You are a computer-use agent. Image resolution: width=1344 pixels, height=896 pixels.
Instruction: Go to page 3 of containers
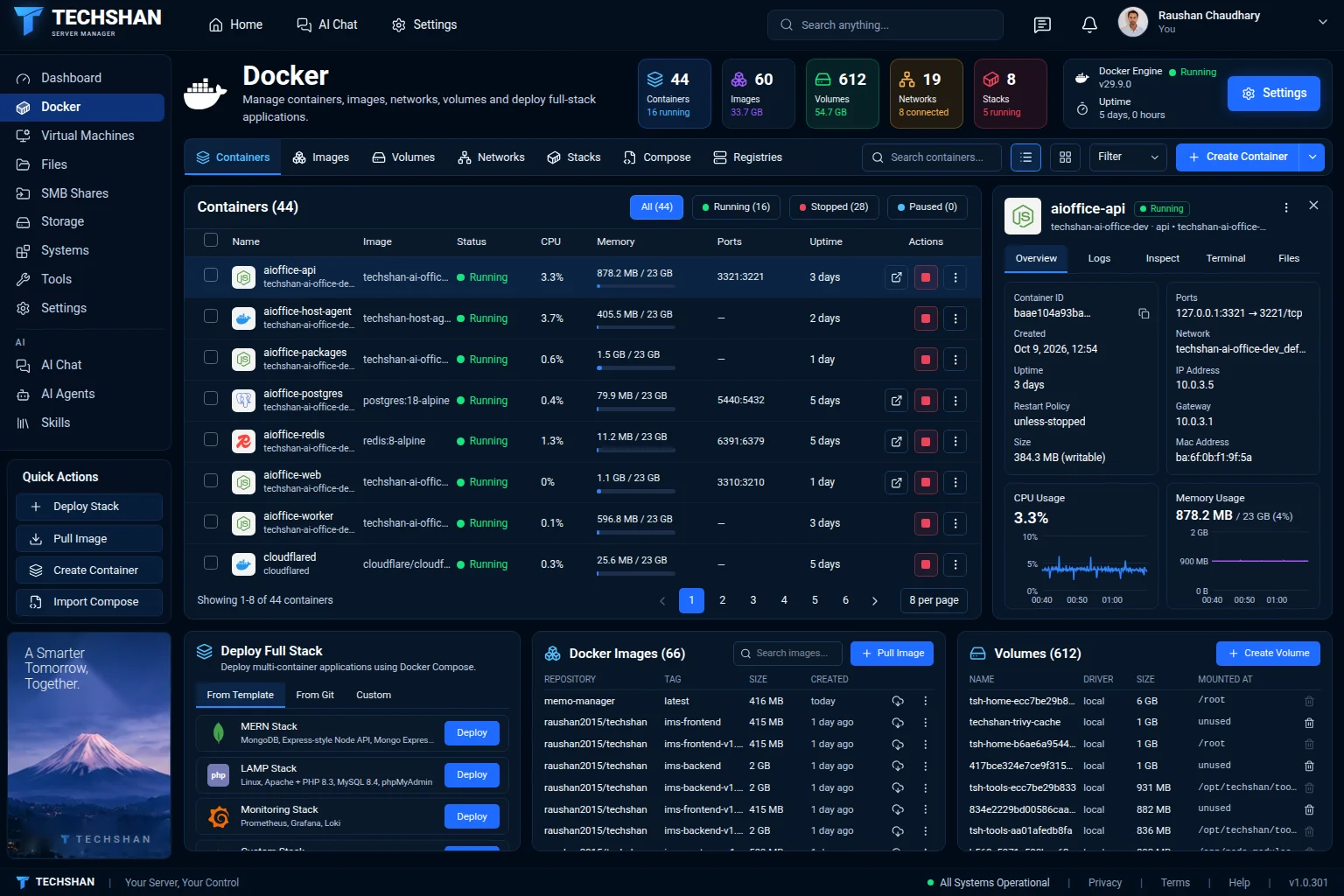coord(753,600)
